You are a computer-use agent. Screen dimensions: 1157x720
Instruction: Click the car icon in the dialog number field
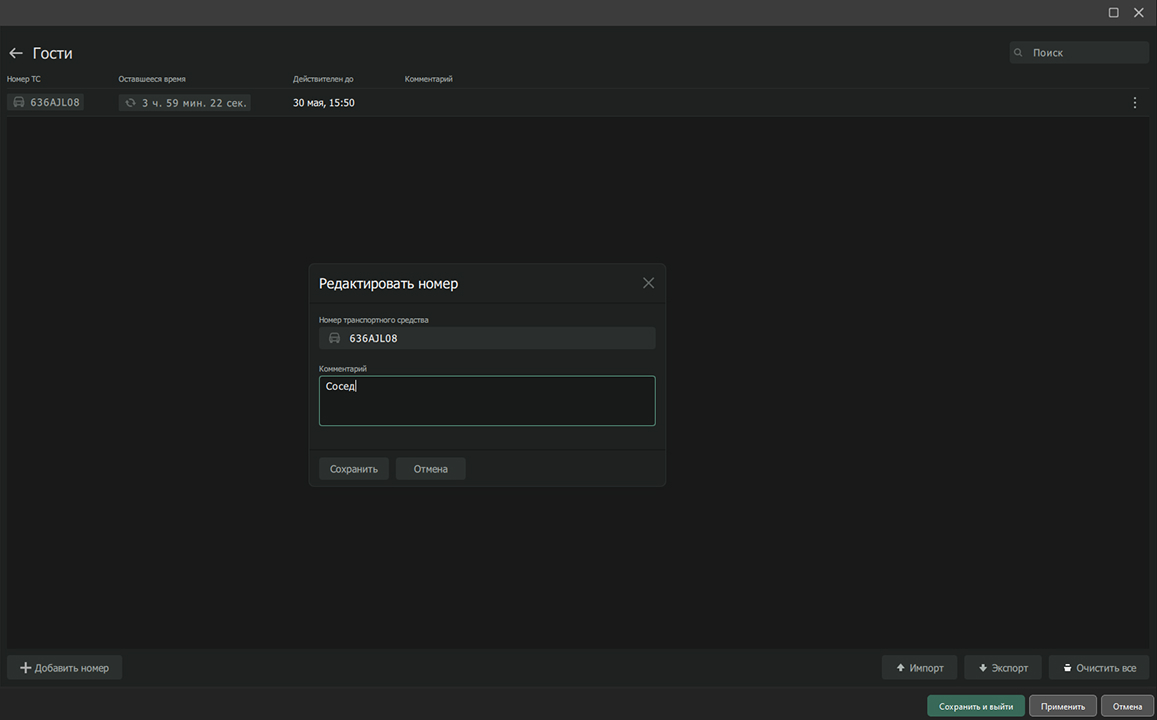[x=334, y=338]
